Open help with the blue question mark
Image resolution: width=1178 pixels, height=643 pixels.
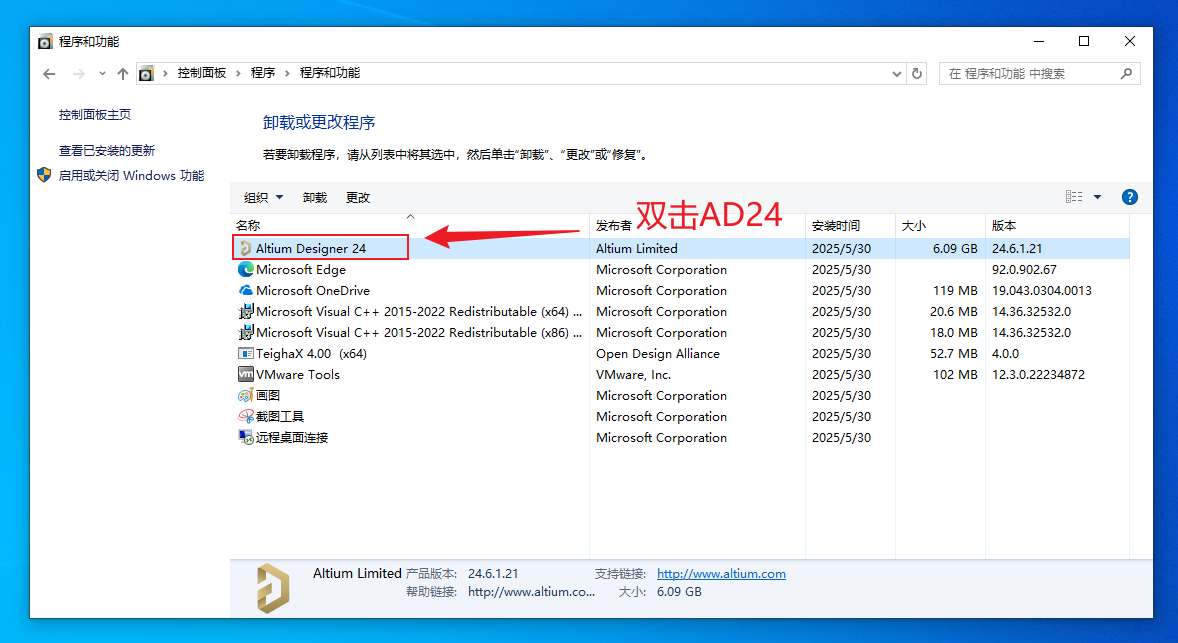(x=1129, y=197)
